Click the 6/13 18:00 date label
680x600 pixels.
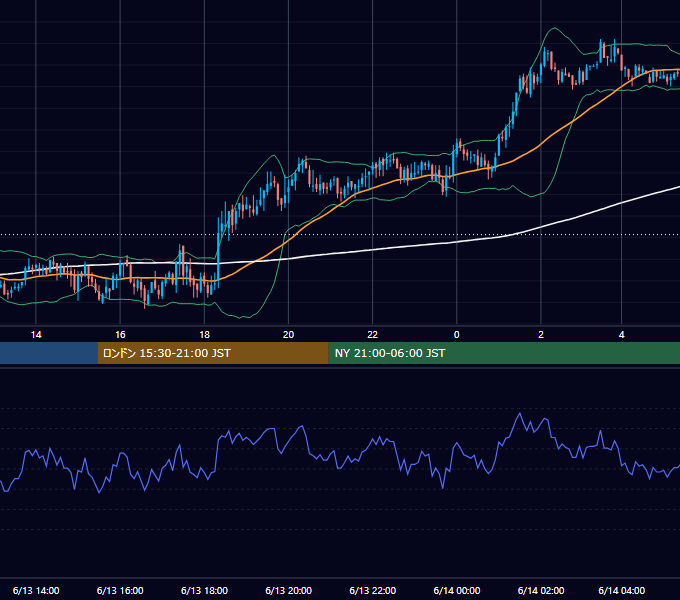(x=204, y=590)
